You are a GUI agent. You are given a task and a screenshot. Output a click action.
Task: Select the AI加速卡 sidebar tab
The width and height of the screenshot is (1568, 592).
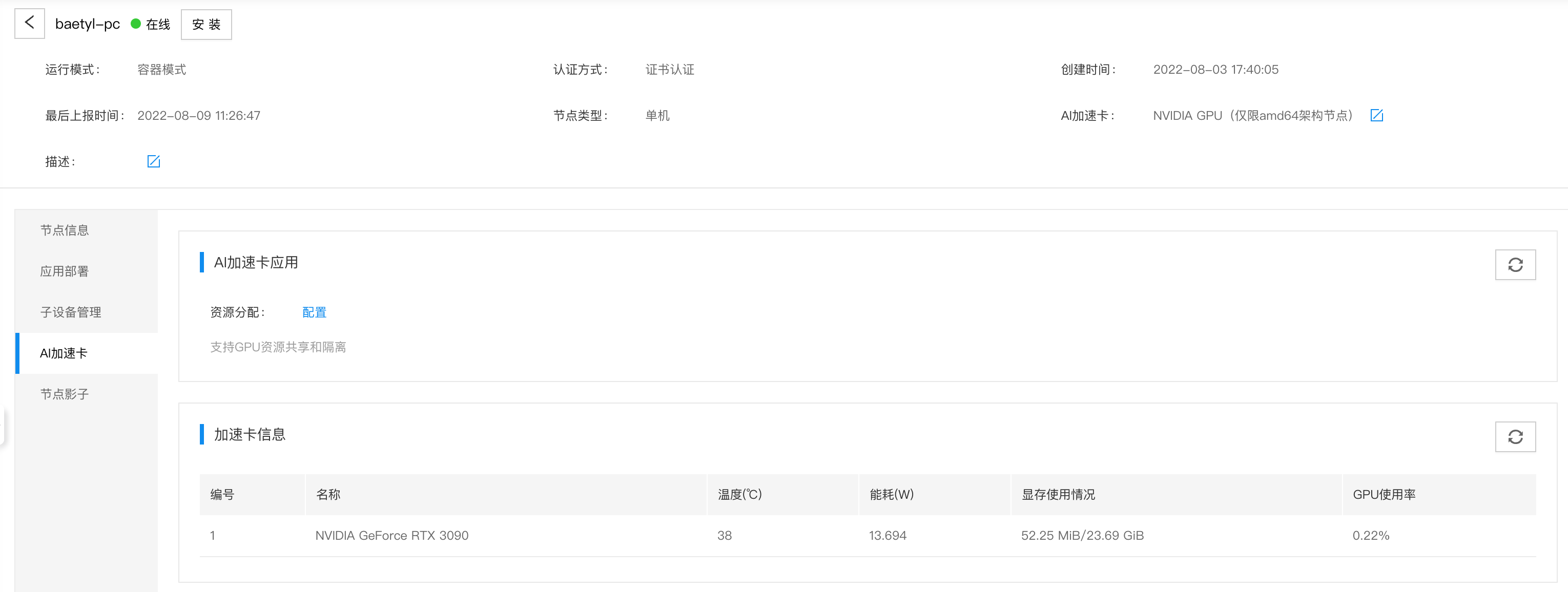pos(87,353)
